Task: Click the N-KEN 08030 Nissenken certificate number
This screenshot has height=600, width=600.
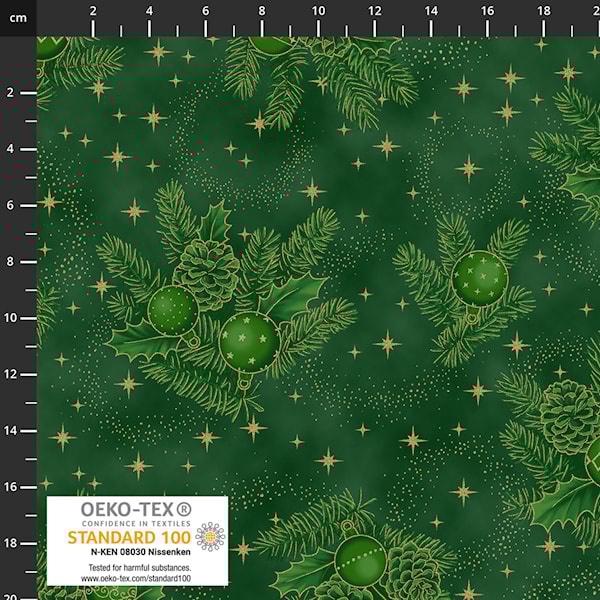Action: coord(127,553)
